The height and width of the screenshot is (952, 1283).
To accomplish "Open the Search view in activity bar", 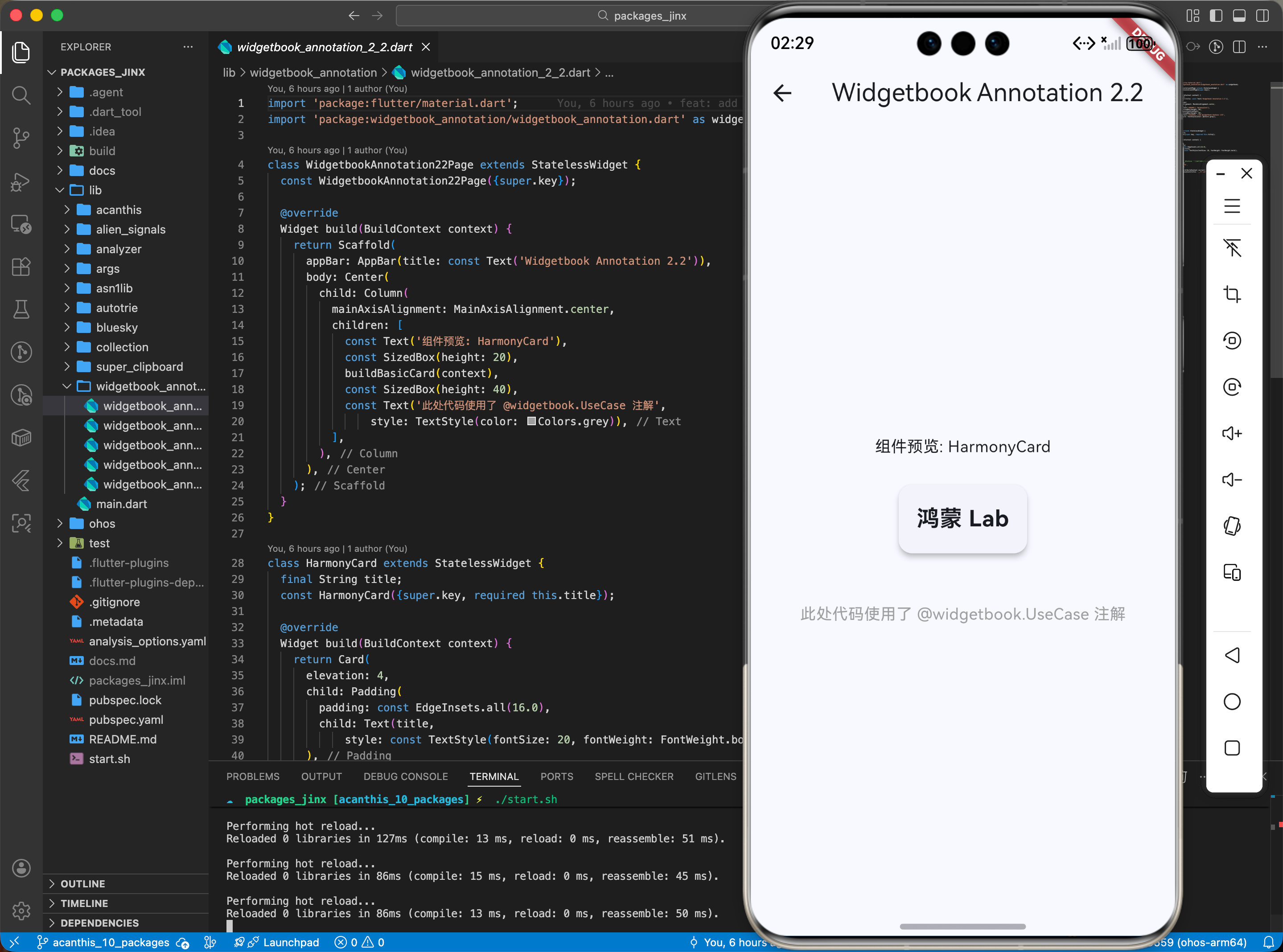I will 21,95.
